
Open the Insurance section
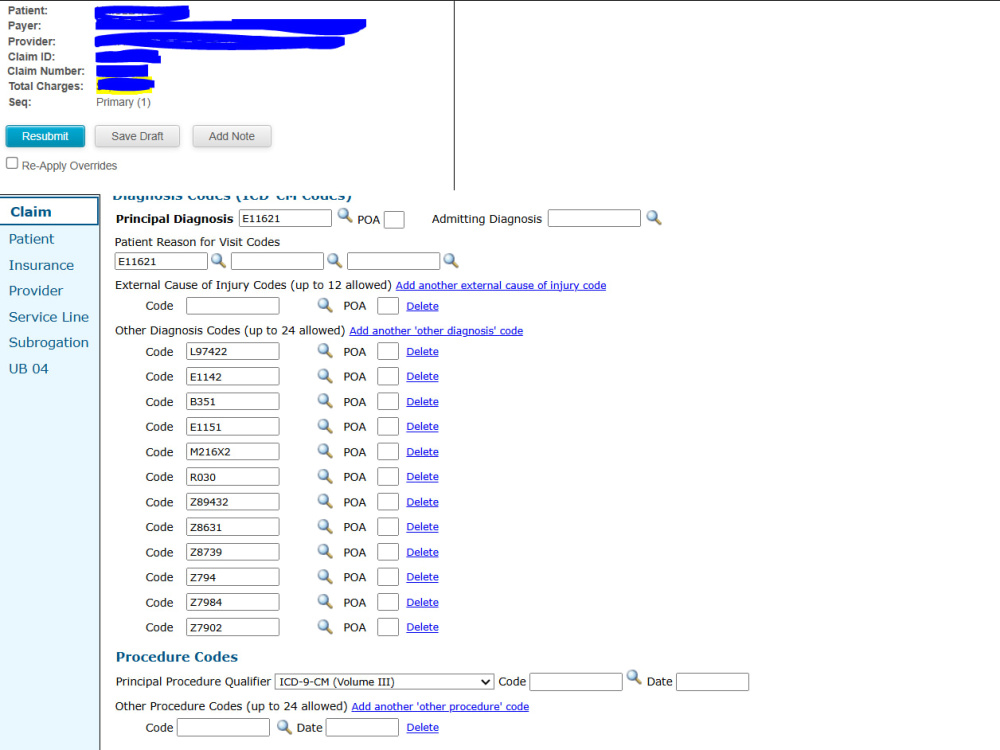tap(41, 265)
